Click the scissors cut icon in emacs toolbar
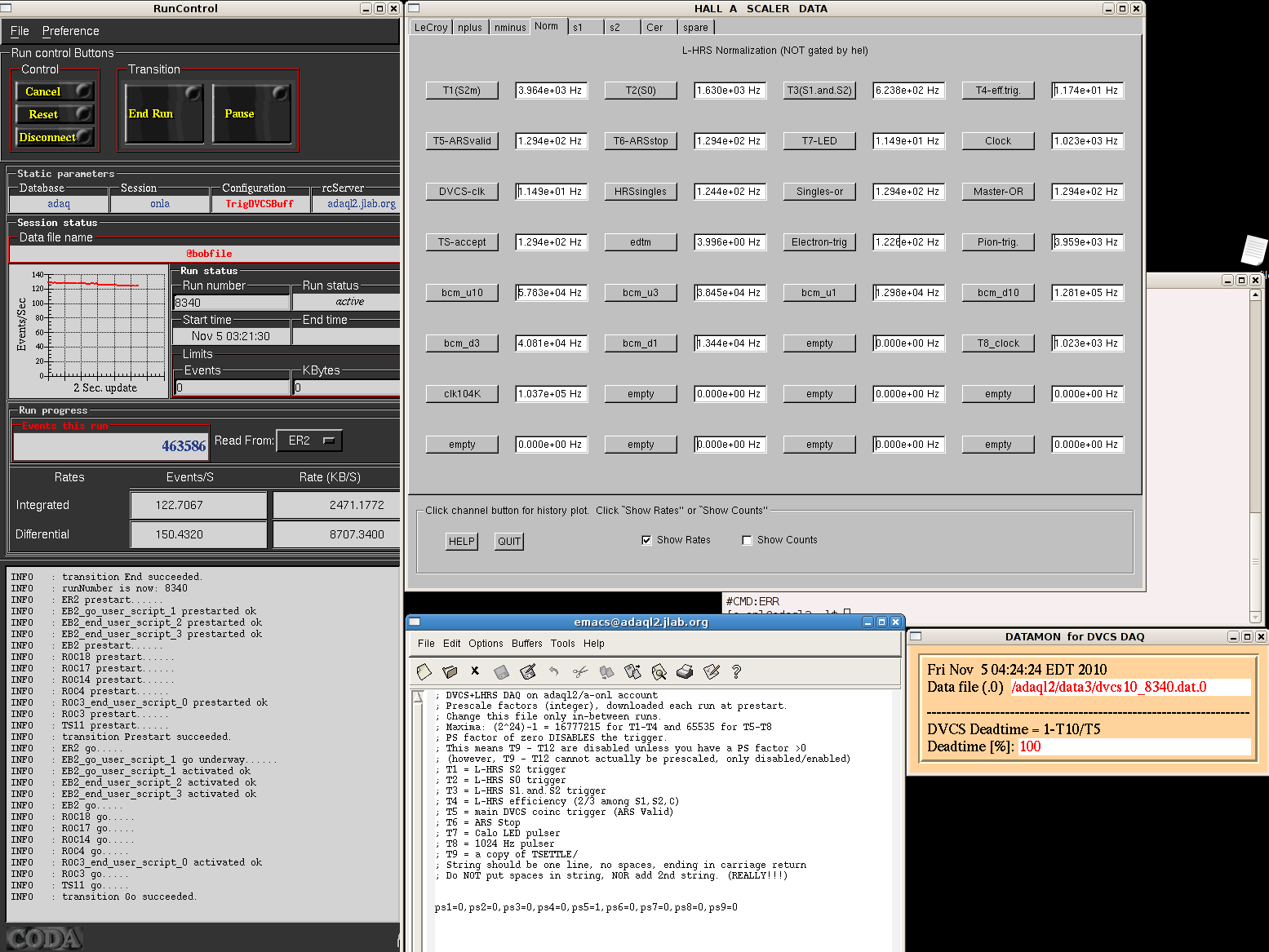The height and width of the screenshot is (952, 1269). click(x=580, y=672)
